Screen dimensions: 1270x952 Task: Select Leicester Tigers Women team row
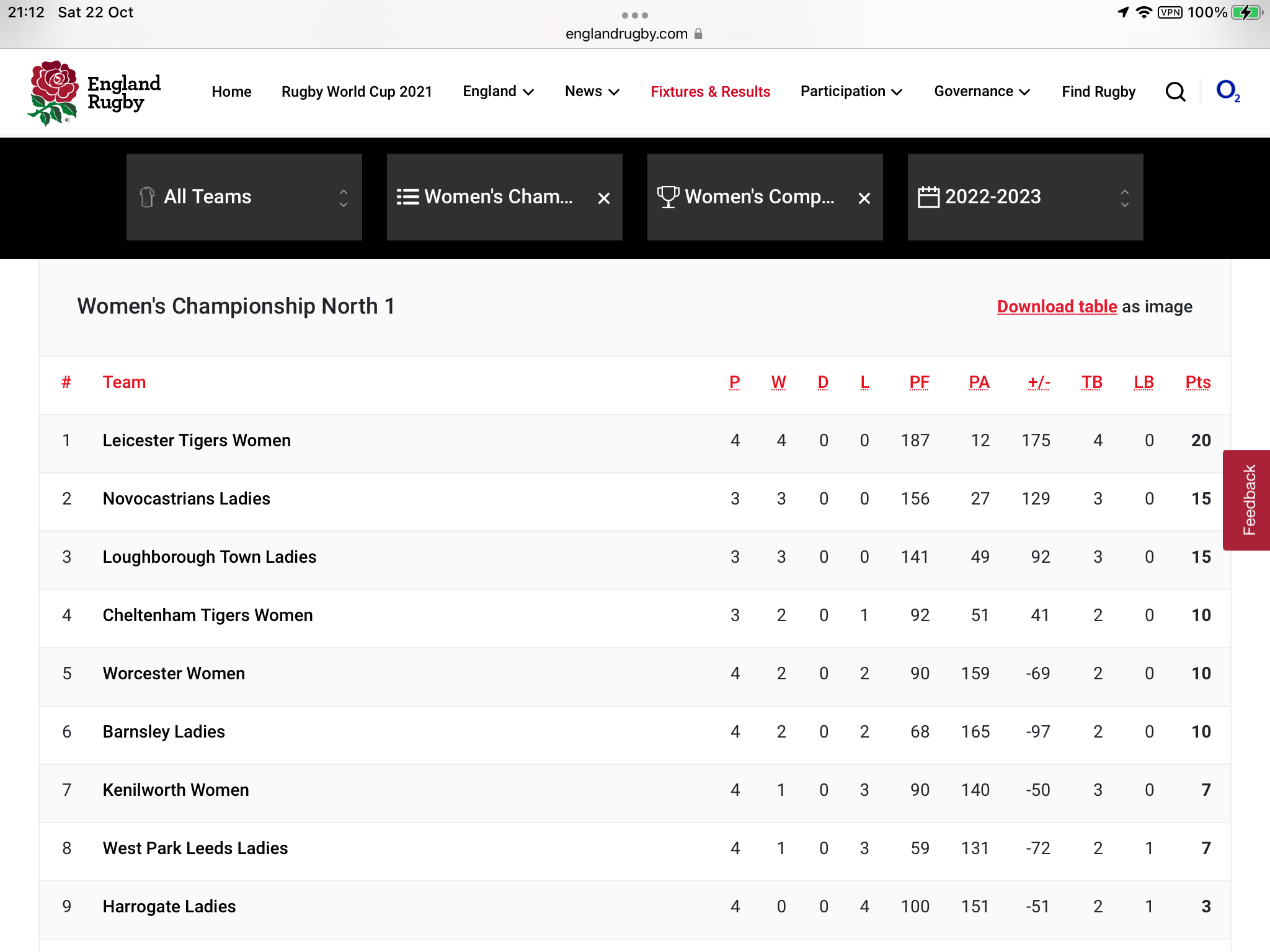(x=635, y=441)
